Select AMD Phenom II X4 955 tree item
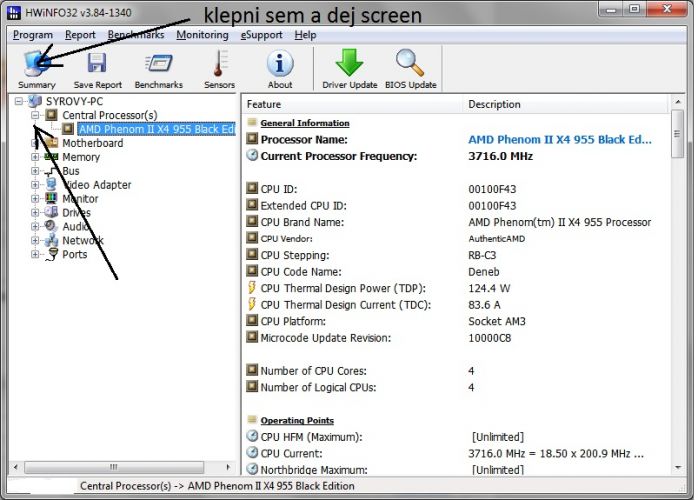This screenshot has width=698, height=500. tap(157, 129)
